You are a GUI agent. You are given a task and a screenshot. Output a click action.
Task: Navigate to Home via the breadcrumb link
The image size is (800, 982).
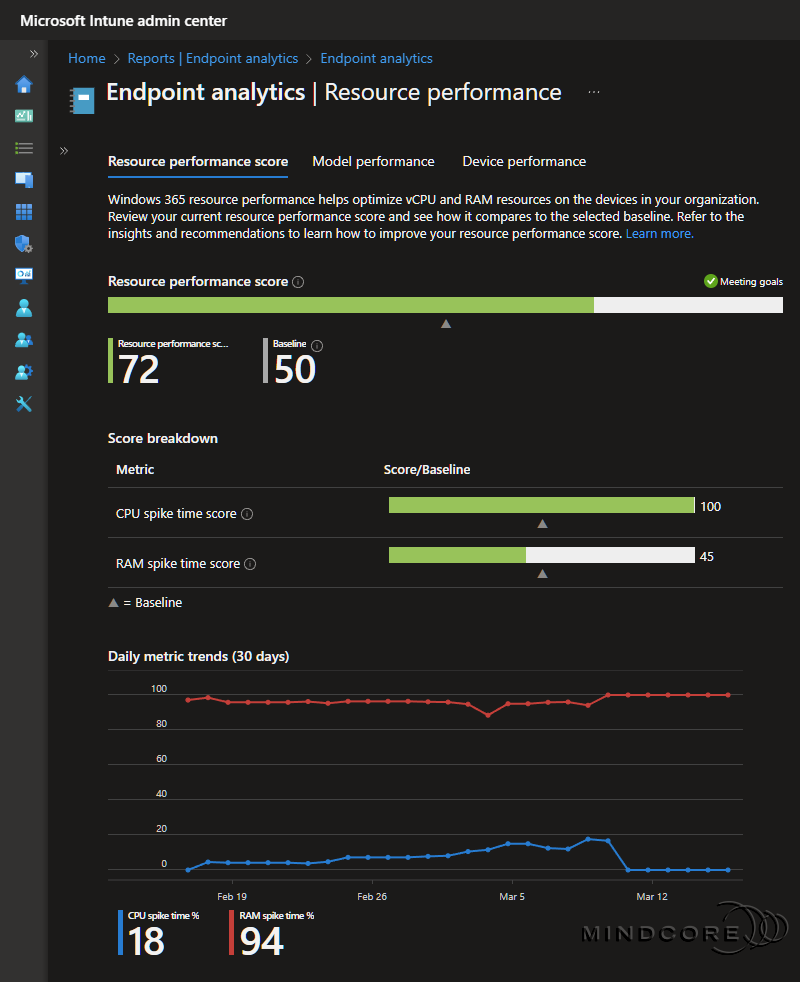point(86,58)
